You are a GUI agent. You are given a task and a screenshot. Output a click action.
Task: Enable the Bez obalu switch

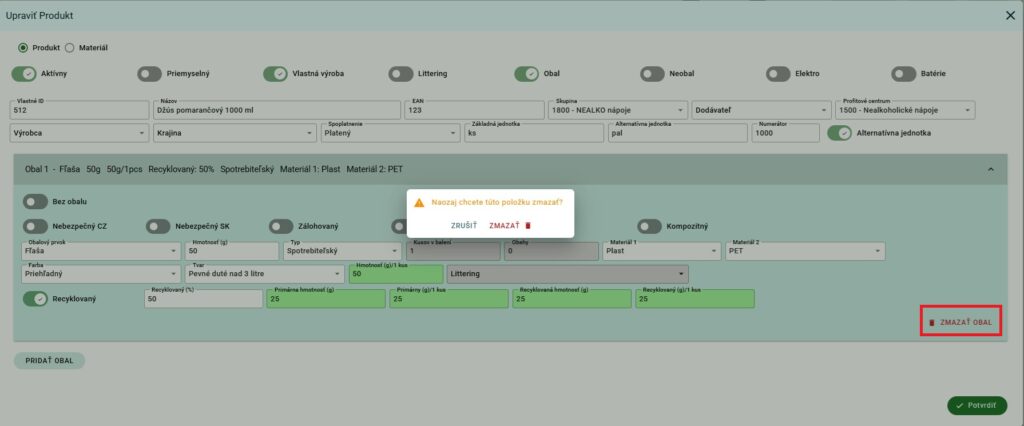(36, 200)
